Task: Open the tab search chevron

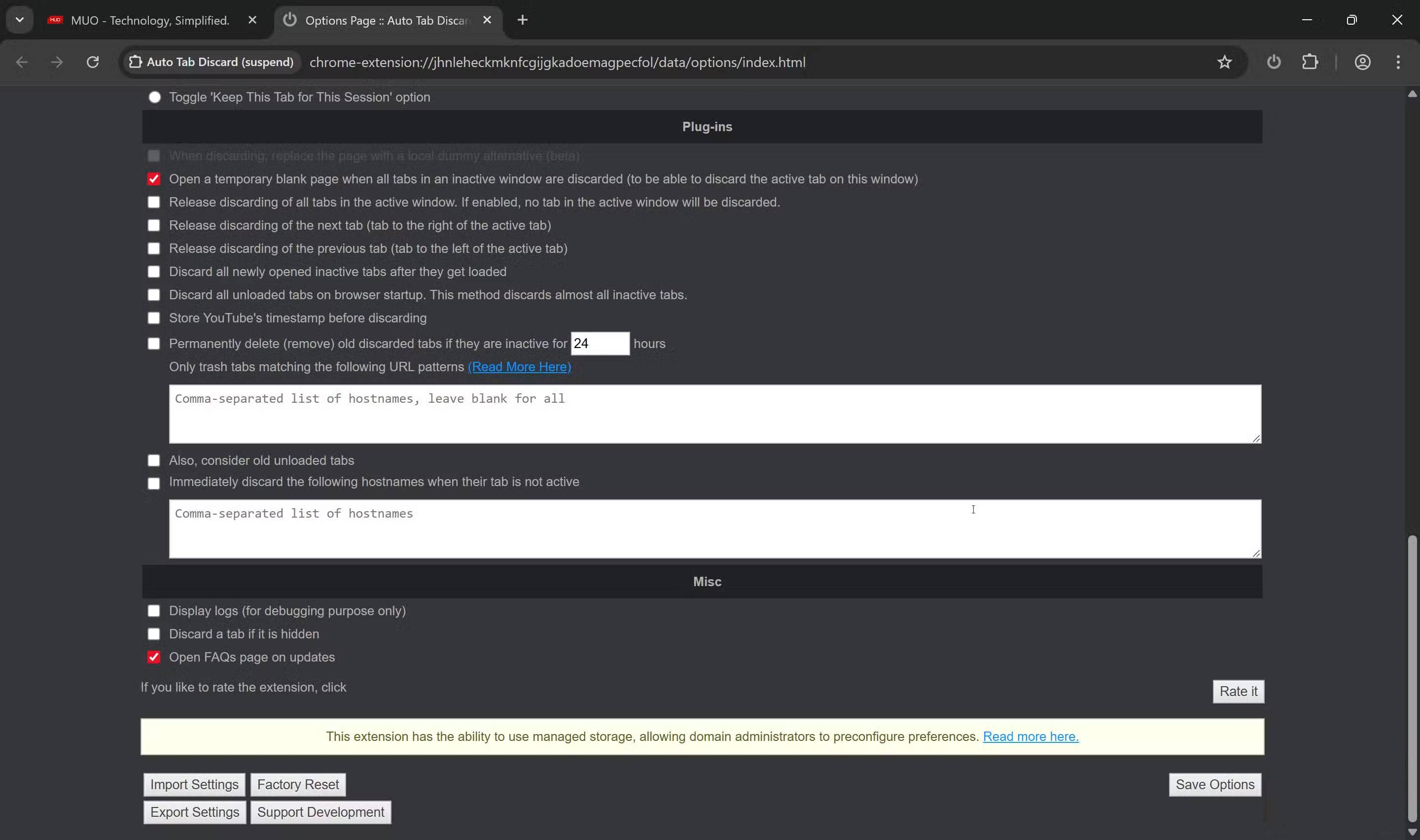Action: 19,20
